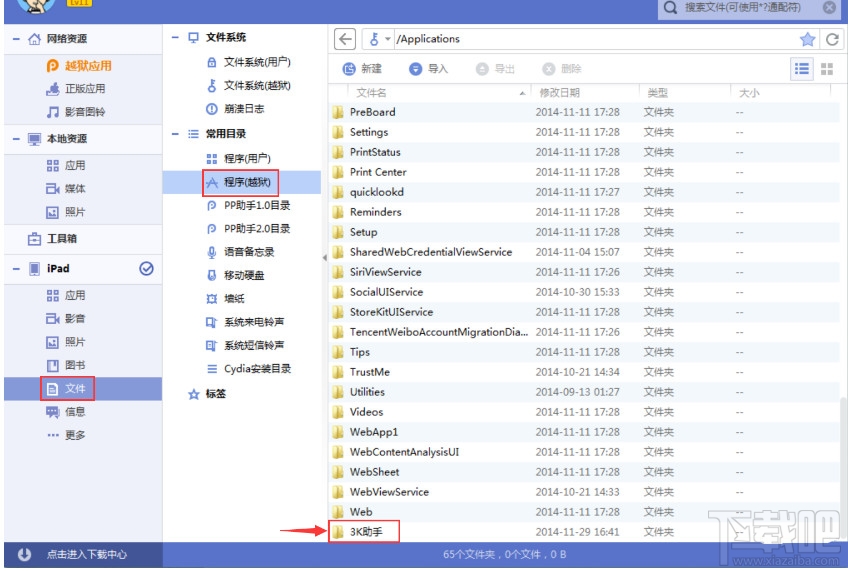The height and width of the screenshot is (571, 848).
Task: Sort by 大小 column header
Action: (781, 93)
